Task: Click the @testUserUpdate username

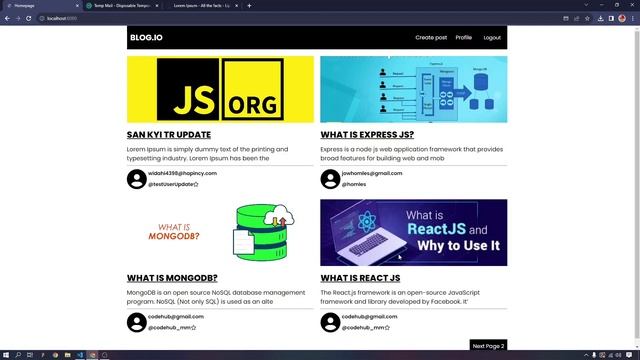Action: pos(171,184)
